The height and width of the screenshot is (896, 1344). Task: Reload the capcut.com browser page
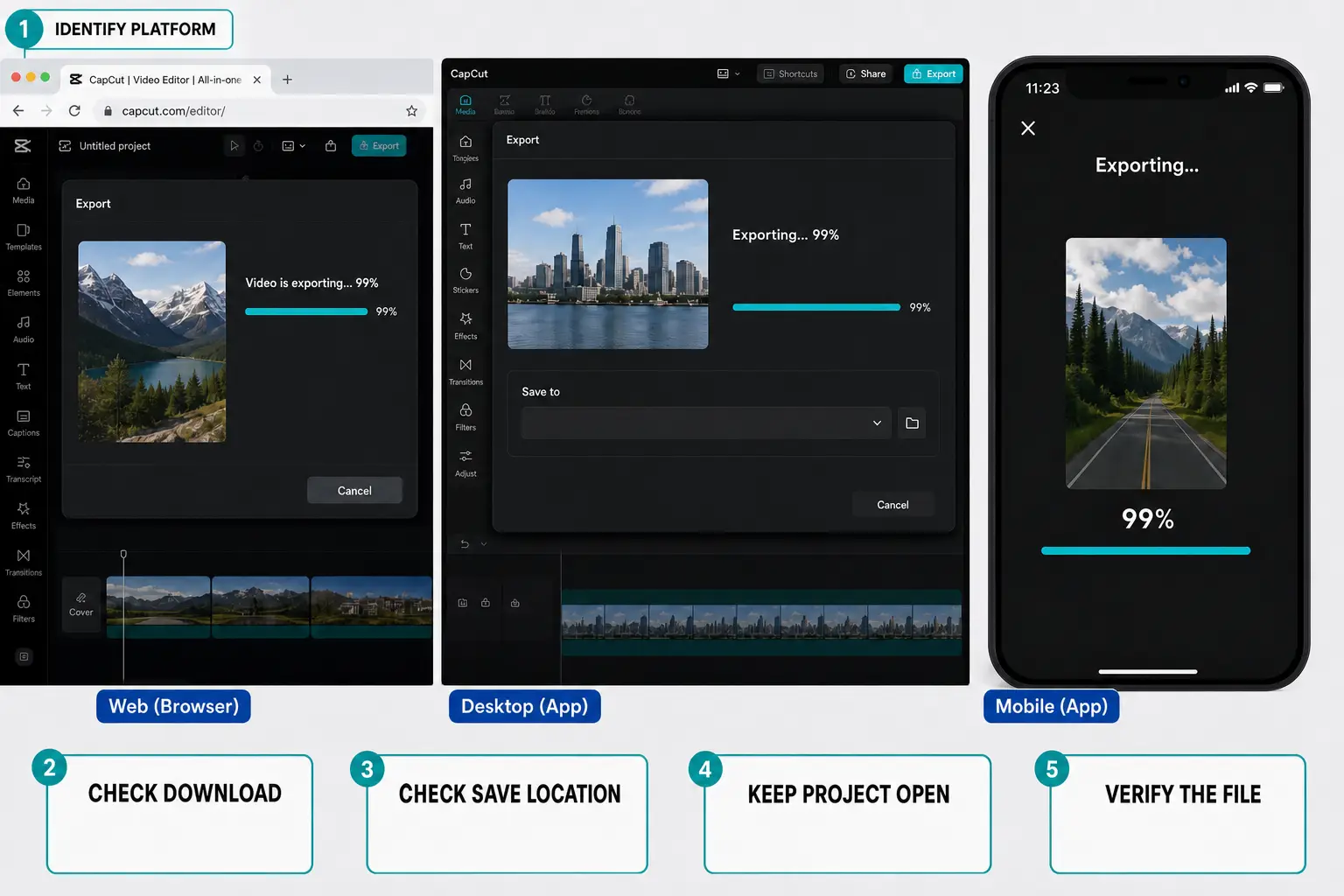[74, 111]
